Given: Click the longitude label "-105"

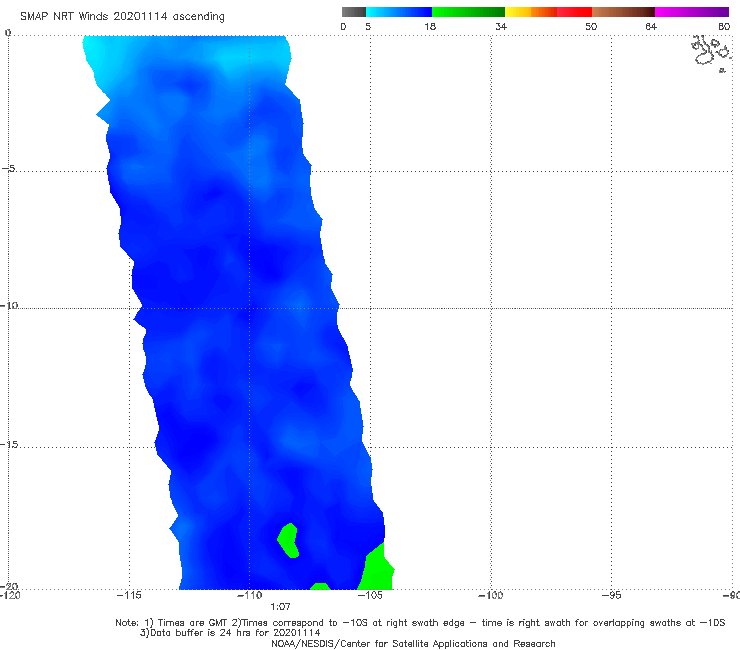Looking at the screenshot, I should point(370,595).
